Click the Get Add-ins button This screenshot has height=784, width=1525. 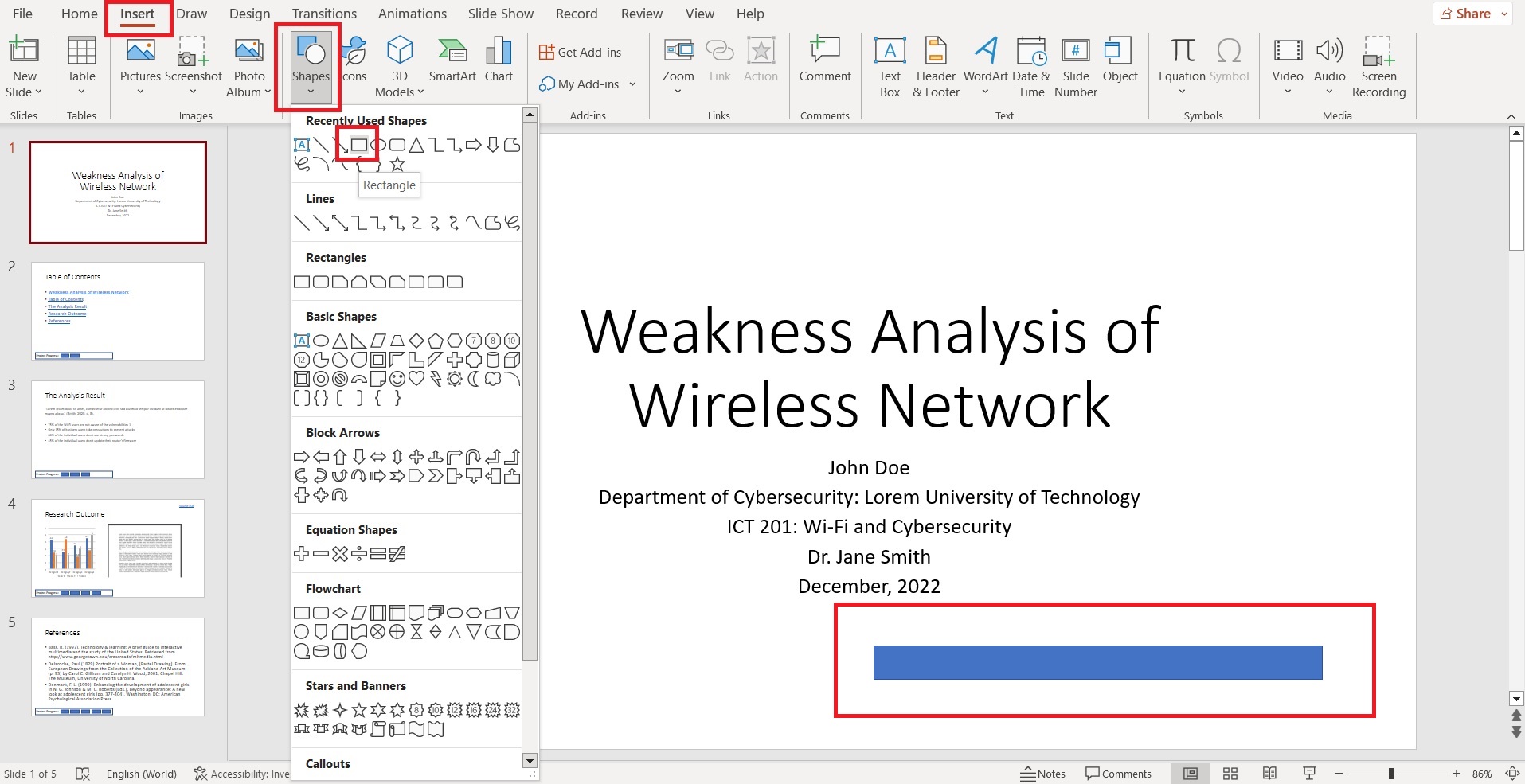tap(581, 51)
